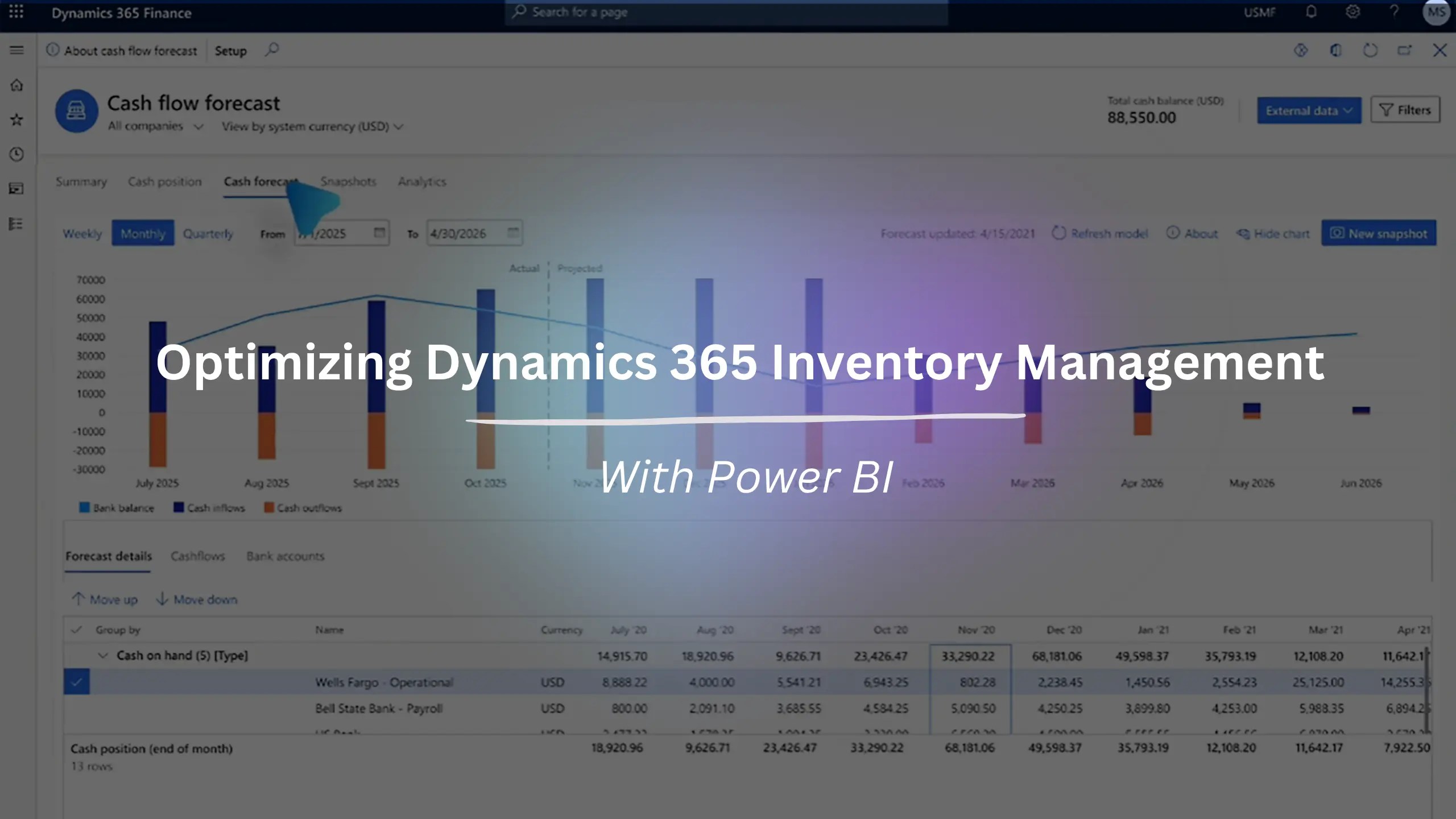1456x819 pixels.
Task: Click the grid vertical scrollbar
Action: pyautogui.click(x=1426, y=689)
